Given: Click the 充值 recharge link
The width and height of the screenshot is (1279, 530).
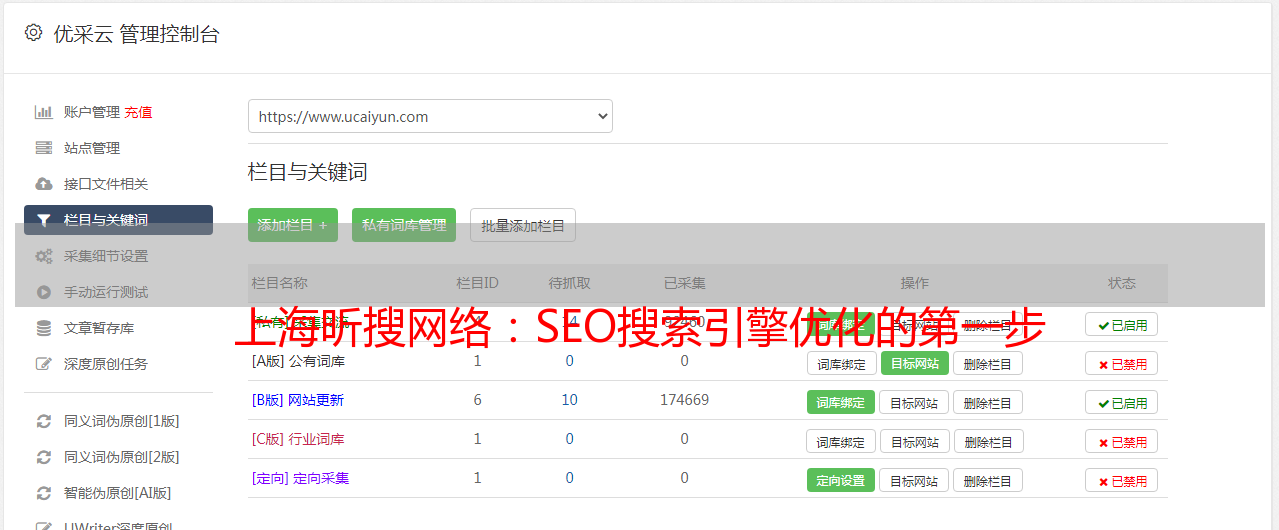Looking at the screenshot, I should pyautogui.click(x=138, y=112).
